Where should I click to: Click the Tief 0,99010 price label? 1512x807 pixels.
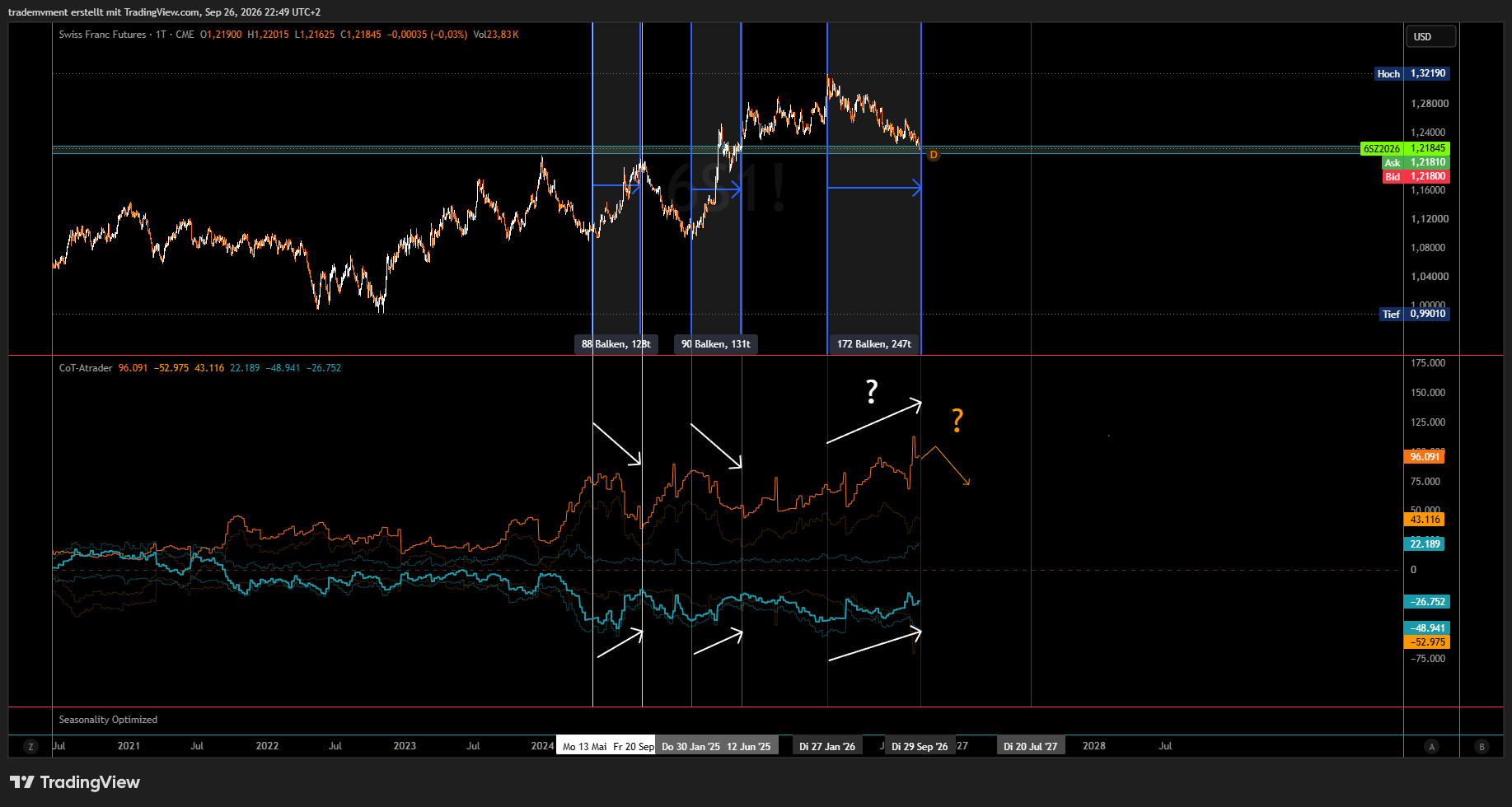[1414, 314]
